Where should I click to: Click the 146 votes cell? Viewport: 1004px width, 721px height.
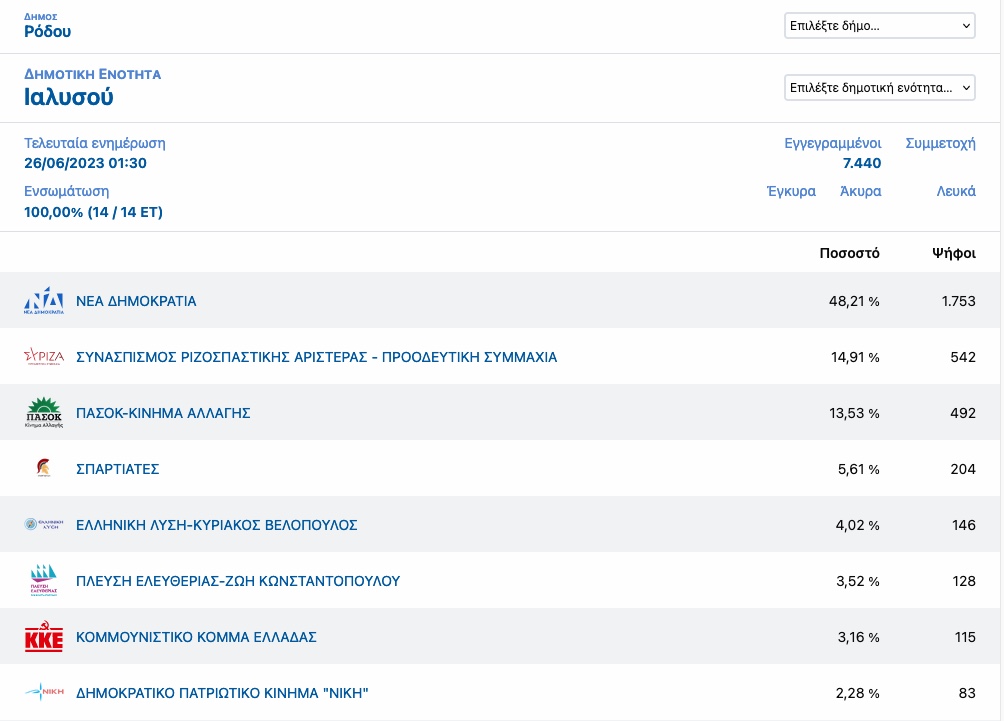tap(964, 525)
